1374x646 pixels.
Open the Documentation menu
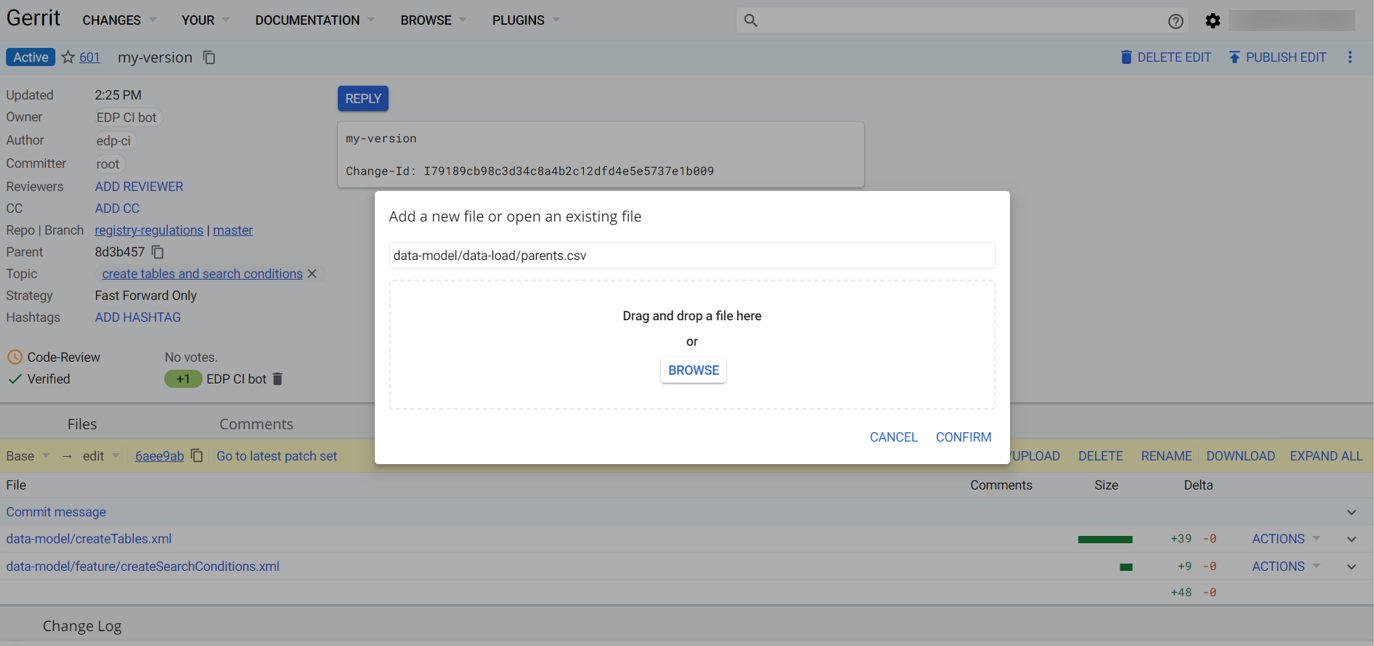pos(315,20)
